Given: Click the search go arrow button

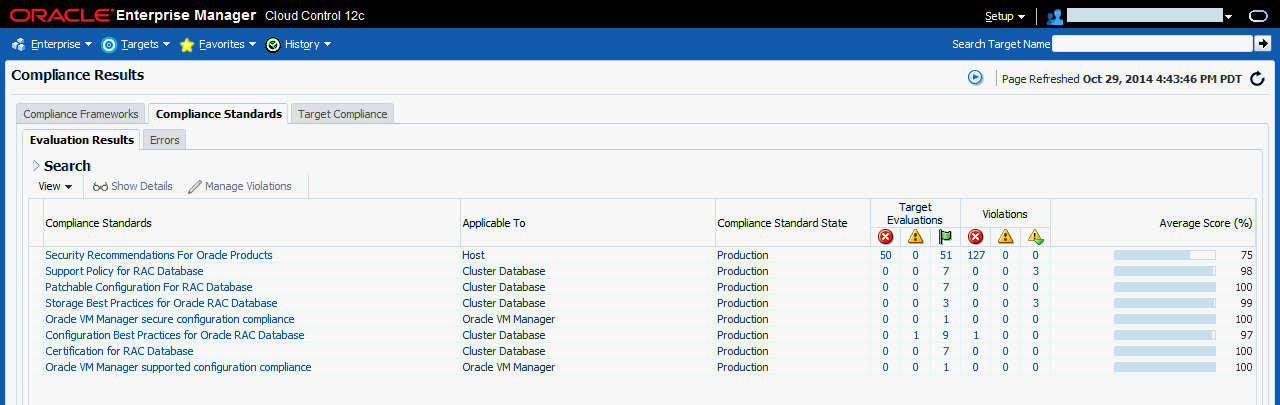Looking at the screenshot, I should [1263, 44].
